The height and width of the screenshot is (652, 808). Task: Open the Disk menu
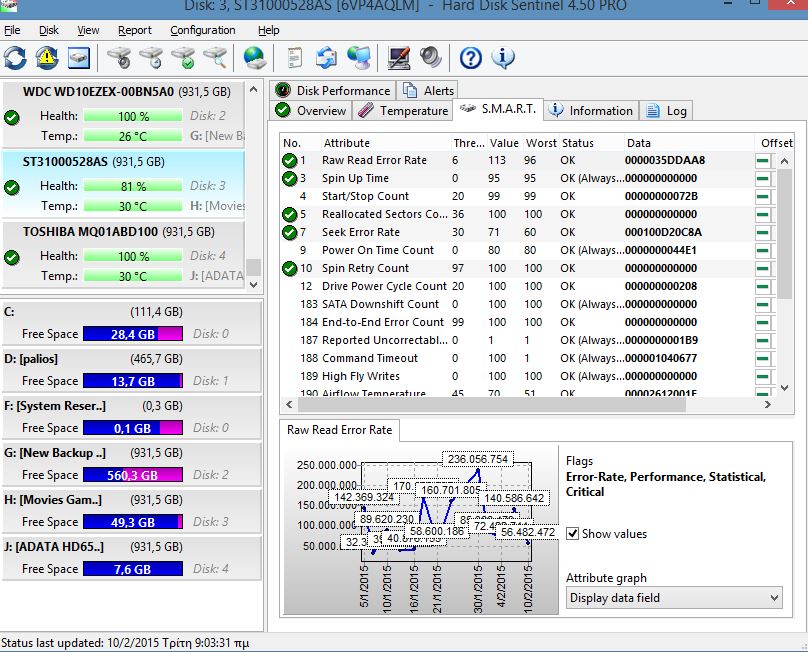tap(49, 30)
